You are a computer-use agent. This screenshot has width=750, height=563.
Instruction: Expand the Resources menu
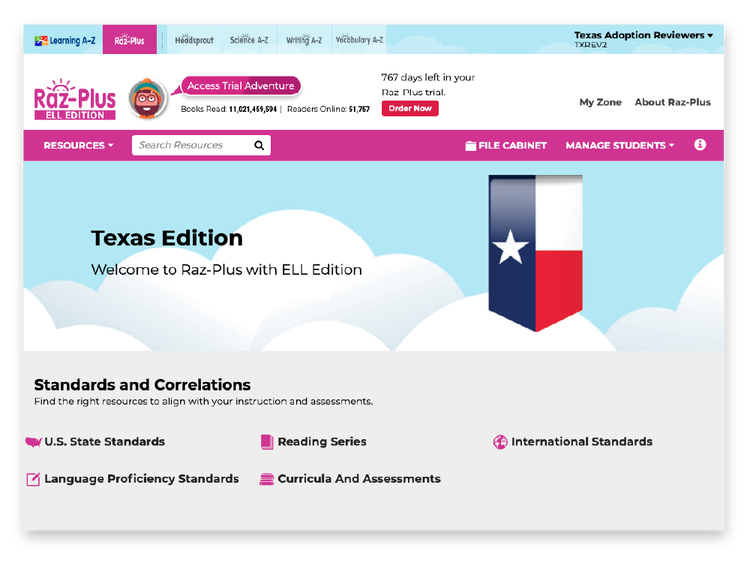(78, 145)
